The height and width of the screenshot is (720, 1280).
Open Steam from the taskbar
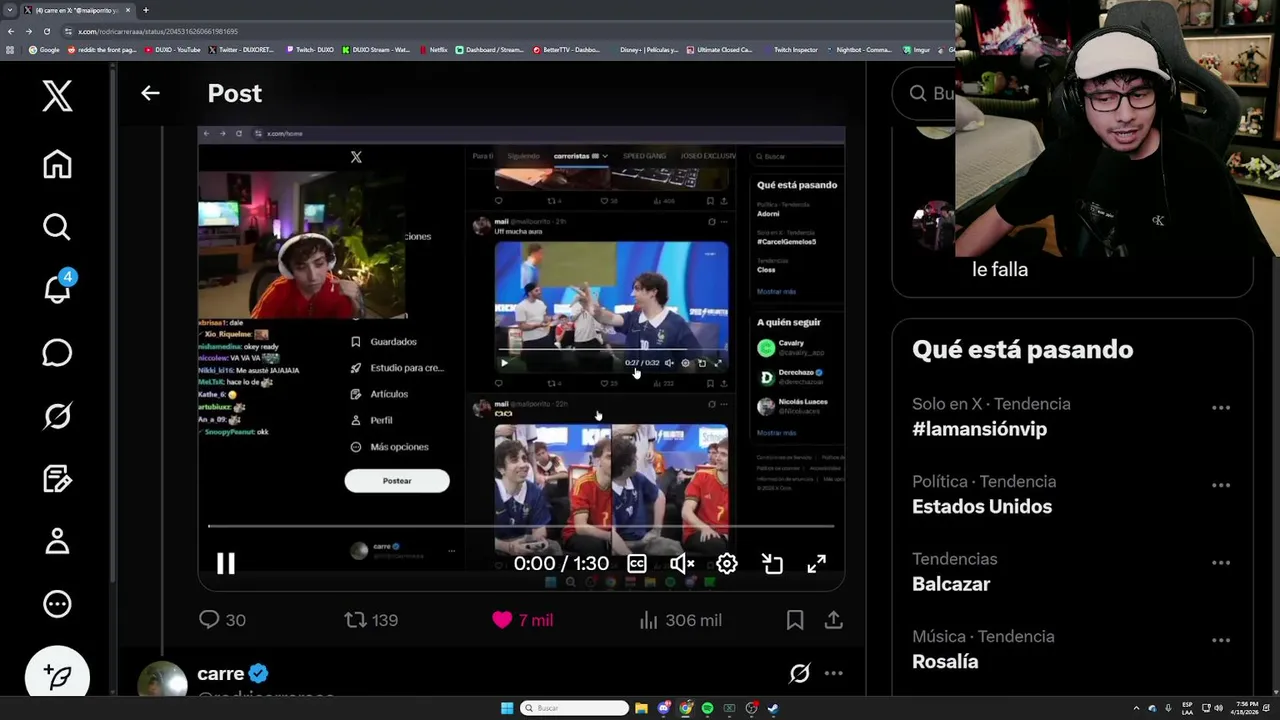tap(773, 708)
